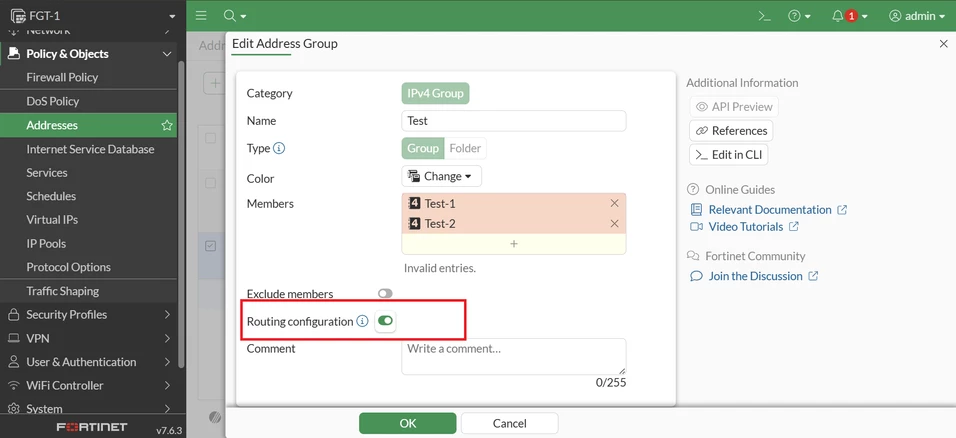956x438 pixels.
Task: Click the Name field containing Test
Action: click(x=513, y=121)
